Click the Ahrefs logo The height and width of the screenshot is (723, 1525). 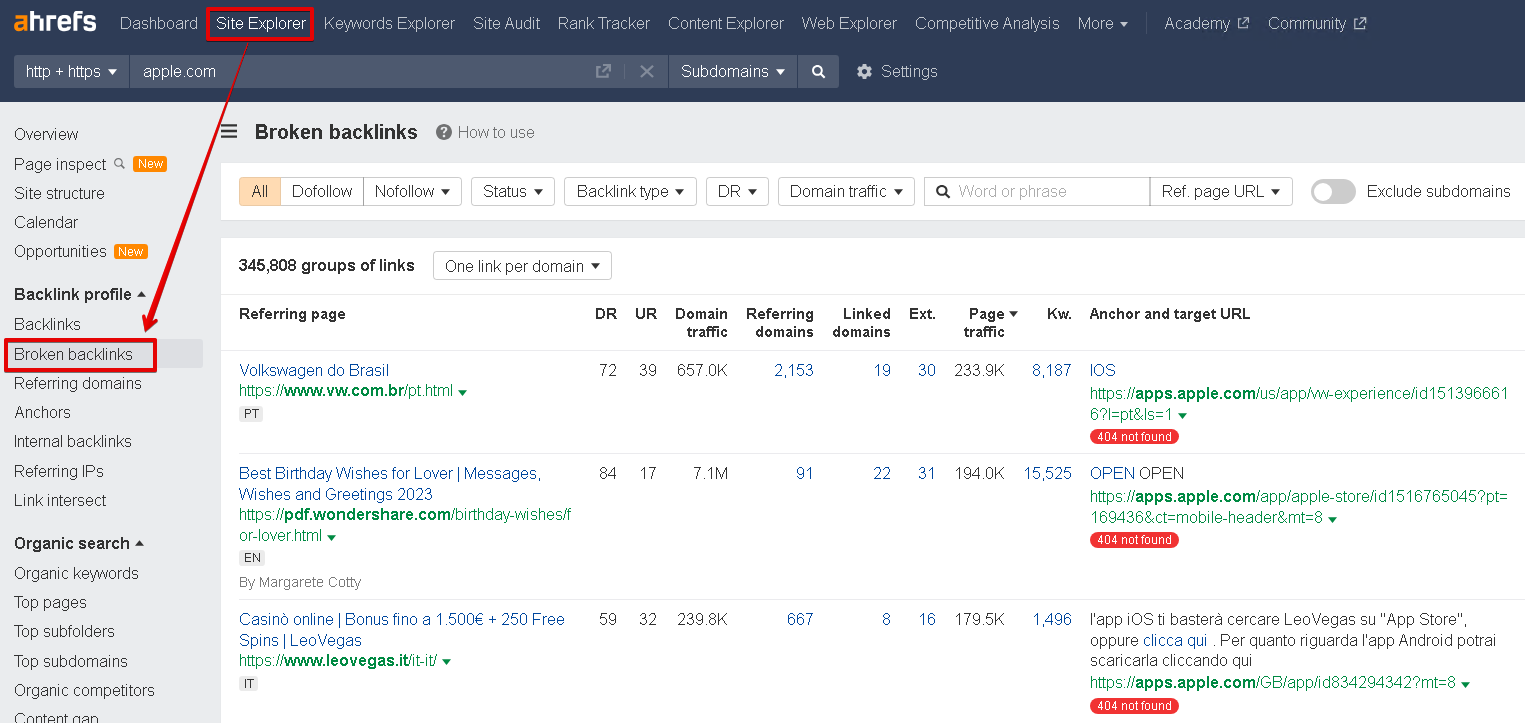[x=55, y=22]
